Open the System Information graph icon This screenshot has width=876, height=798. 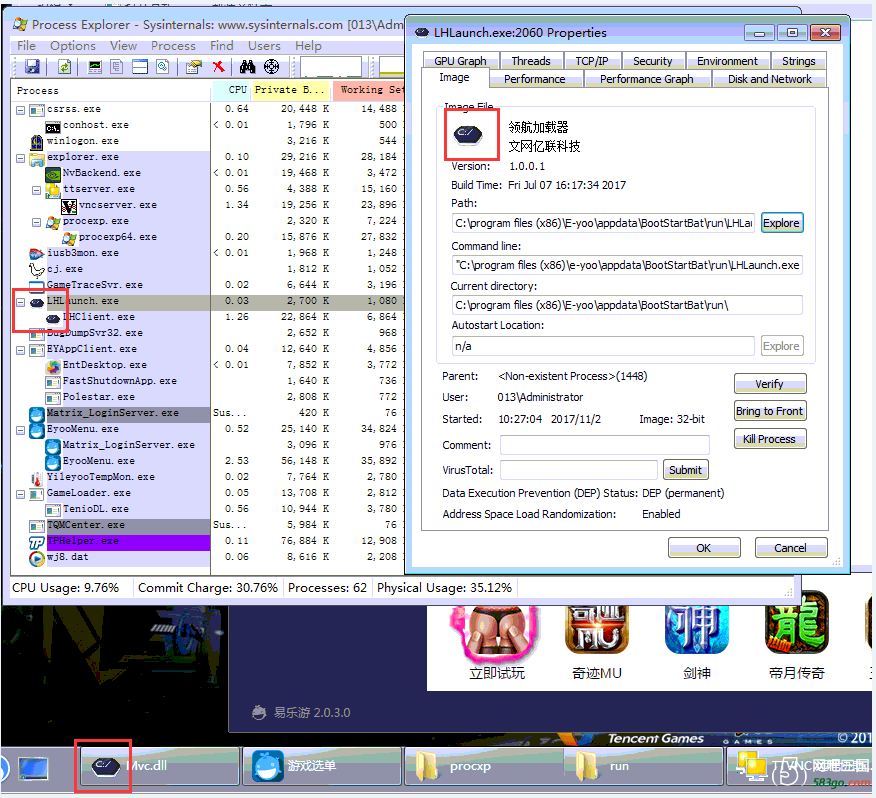tap(95, 67)
